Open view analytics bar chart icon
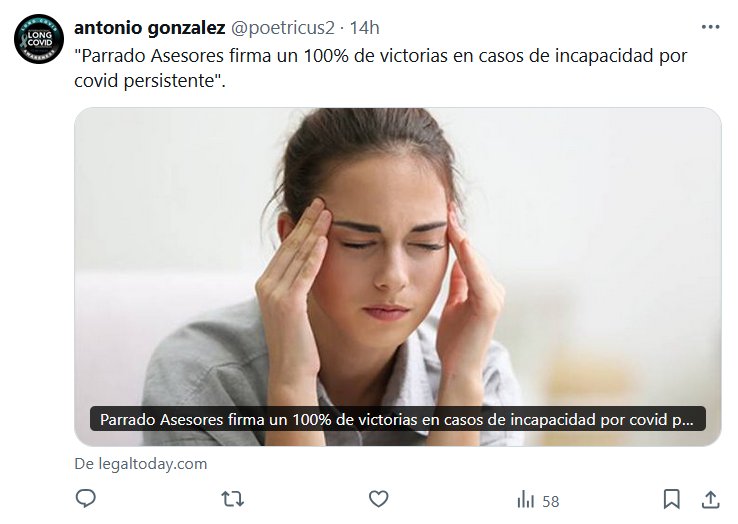Viewport: 738px width, 524px height. pos(526,499)
